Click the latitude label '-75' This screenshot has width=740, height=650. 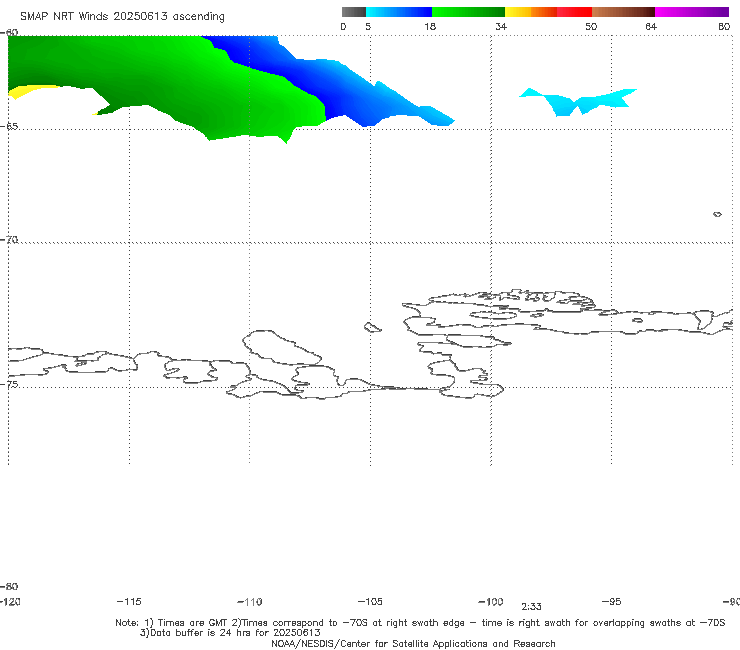(x=9, y=384)
